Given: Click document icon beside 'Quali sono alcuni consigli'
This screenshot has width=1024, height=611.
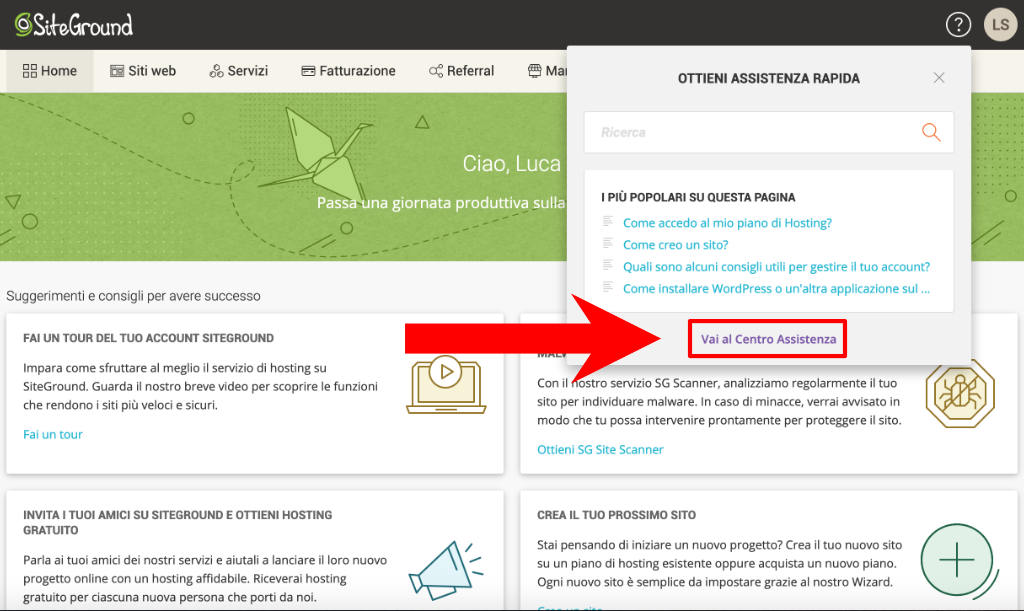Looking at the screenshot, I should 607,265.
